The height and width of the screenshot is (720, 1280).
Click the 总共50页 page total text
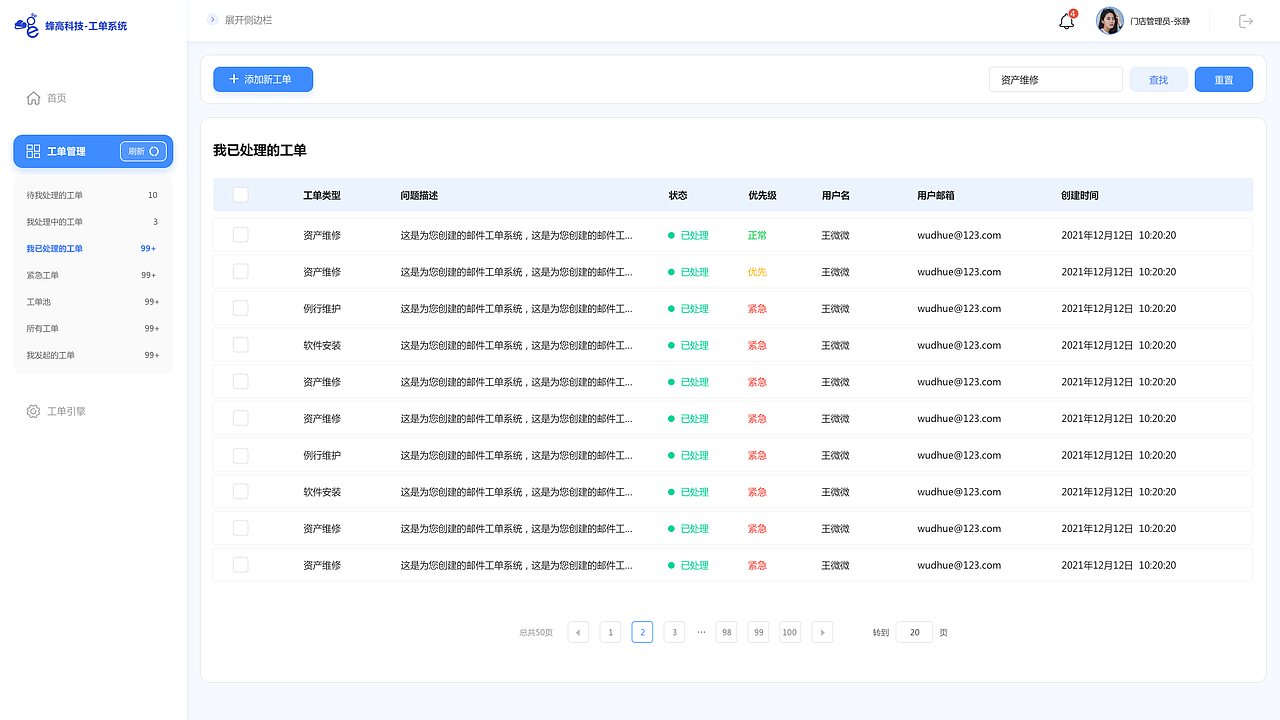click(x=536, y=632)
